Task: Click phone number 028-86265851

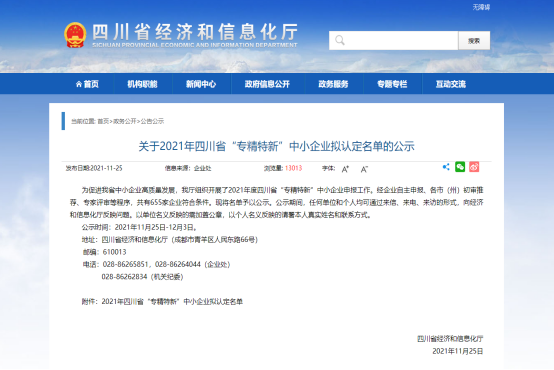Action: point(125,264)
